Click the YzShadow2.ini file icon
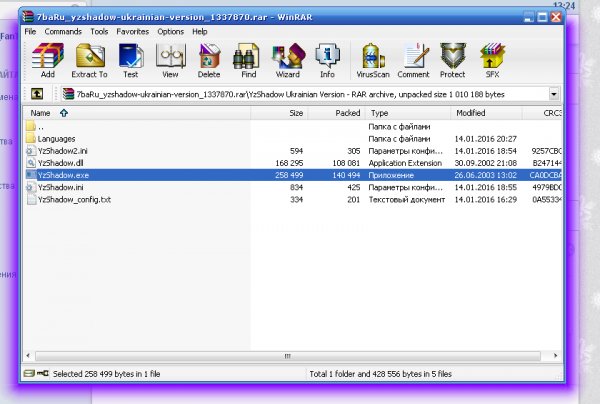Screen dimensions: 600x404 pyautogui.click(x=31, y=151)
